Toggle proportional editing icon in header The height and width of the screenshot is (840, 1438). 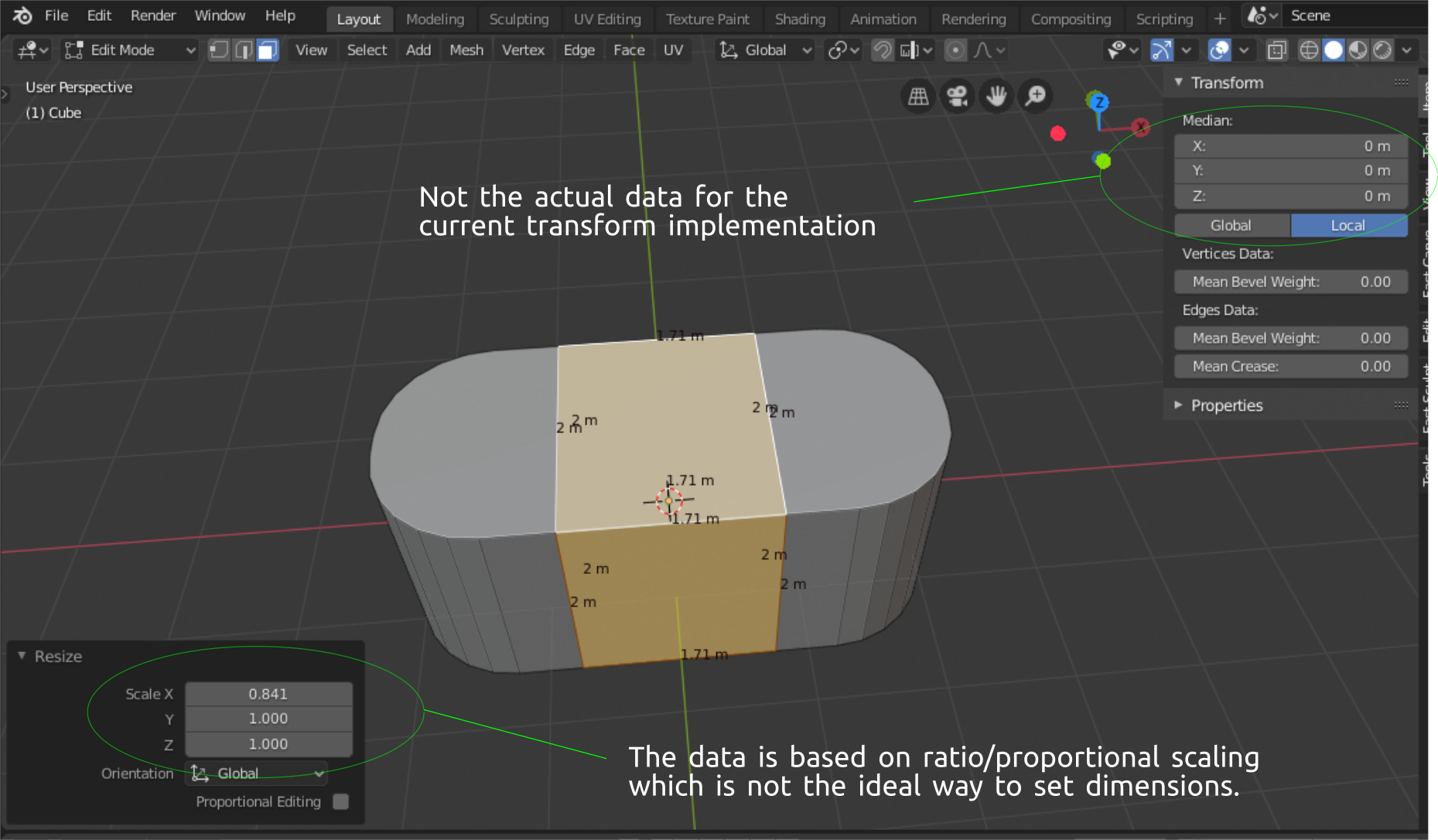point(956,50)
